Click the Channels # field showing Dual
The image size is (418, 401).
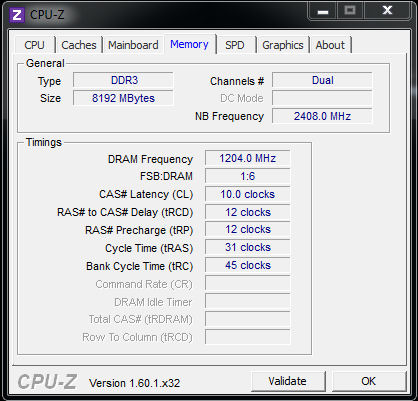322,80
